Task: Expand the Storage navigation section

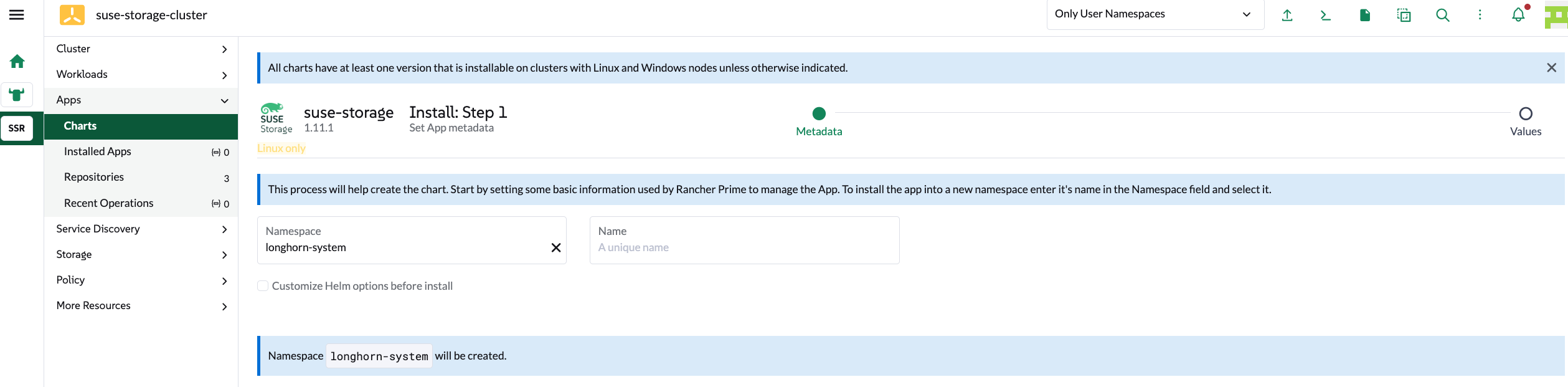Action: click(x=141, y=254)
